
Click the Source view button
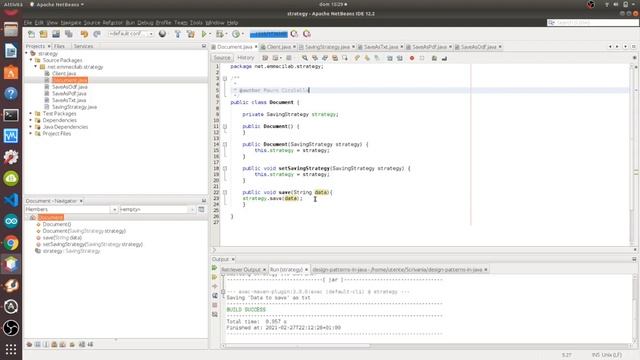pos(222,58)
